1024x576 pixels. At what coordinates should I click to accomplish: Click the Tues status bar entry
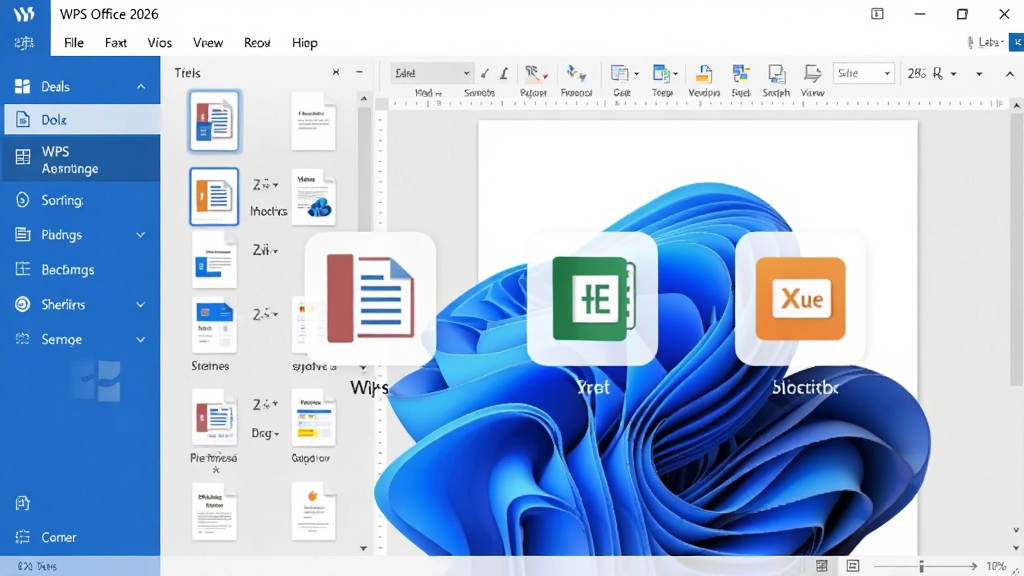point(37,566)
